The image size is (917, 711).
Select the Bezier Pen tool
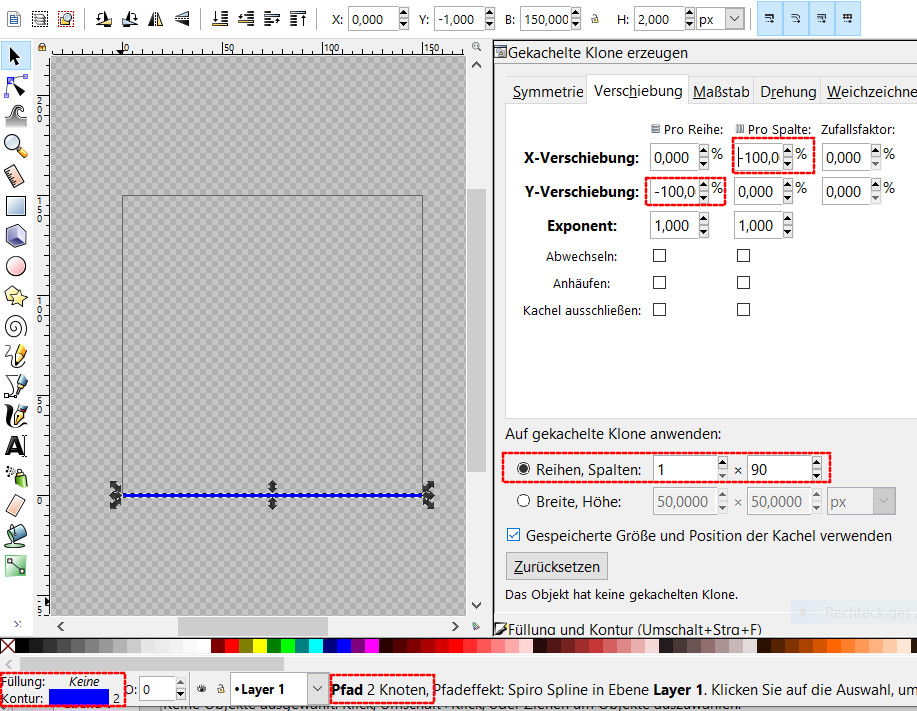tap(15, 386)
